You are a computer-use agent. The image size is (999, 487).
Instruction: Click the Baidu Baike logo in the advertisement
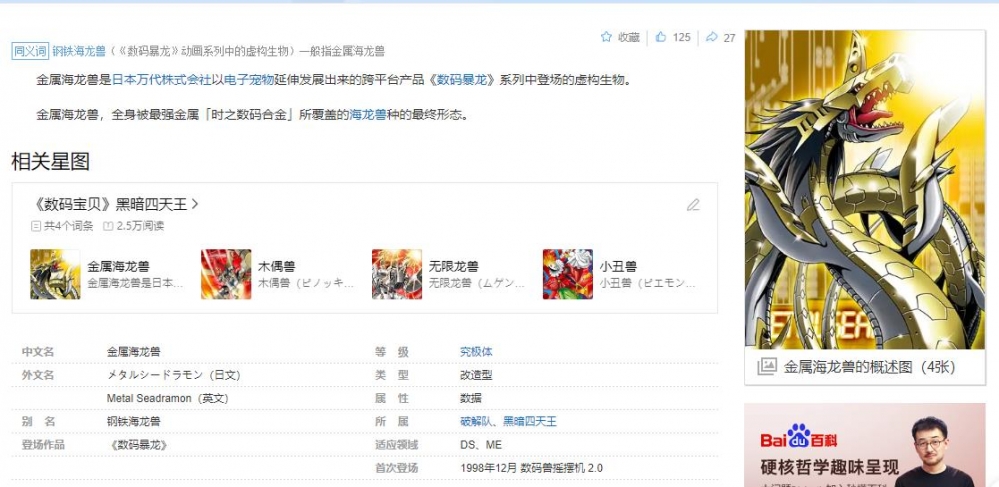798,437
